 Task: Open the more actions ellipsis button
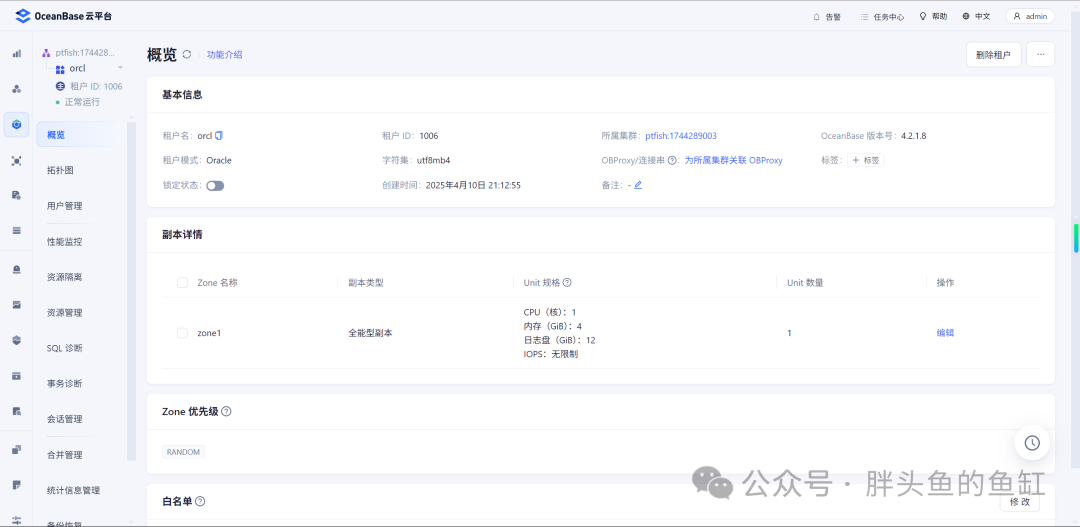coord(1040,54)
